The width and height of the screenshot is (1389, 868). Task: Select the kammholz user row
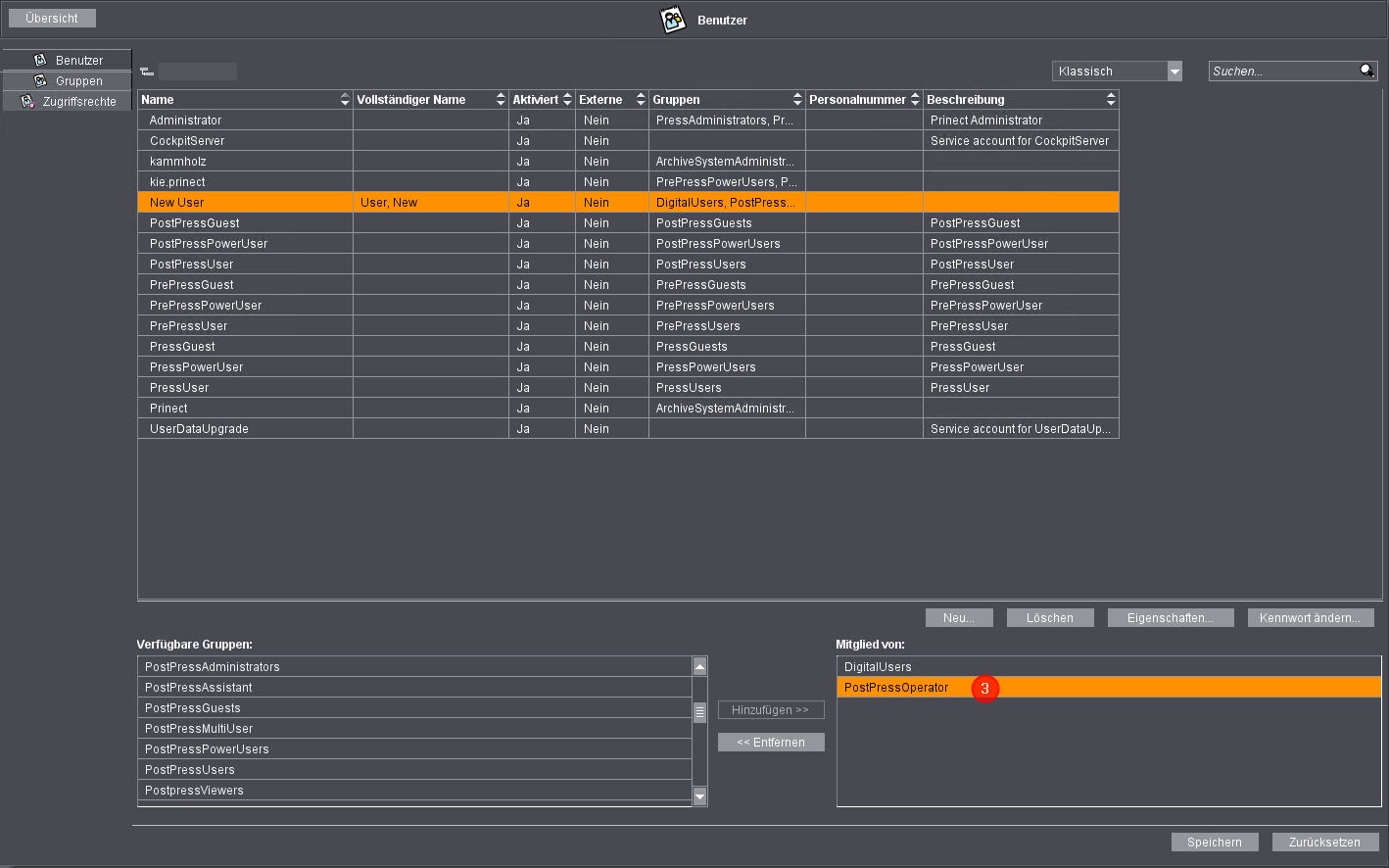(x=628, y=161)
